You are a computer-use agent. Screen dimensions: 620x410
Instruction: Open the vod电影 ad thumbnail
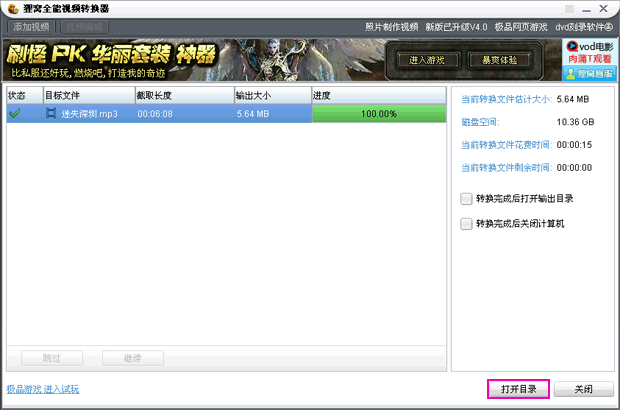pyautogui.click(x=589, y=52)
